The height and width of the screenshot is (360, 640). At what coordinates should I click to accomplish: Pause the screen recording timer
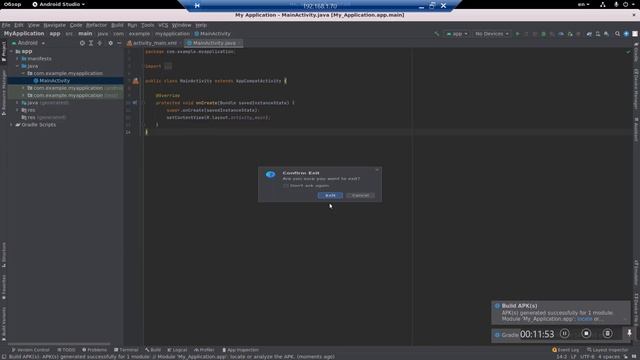(x=564, y=333)
